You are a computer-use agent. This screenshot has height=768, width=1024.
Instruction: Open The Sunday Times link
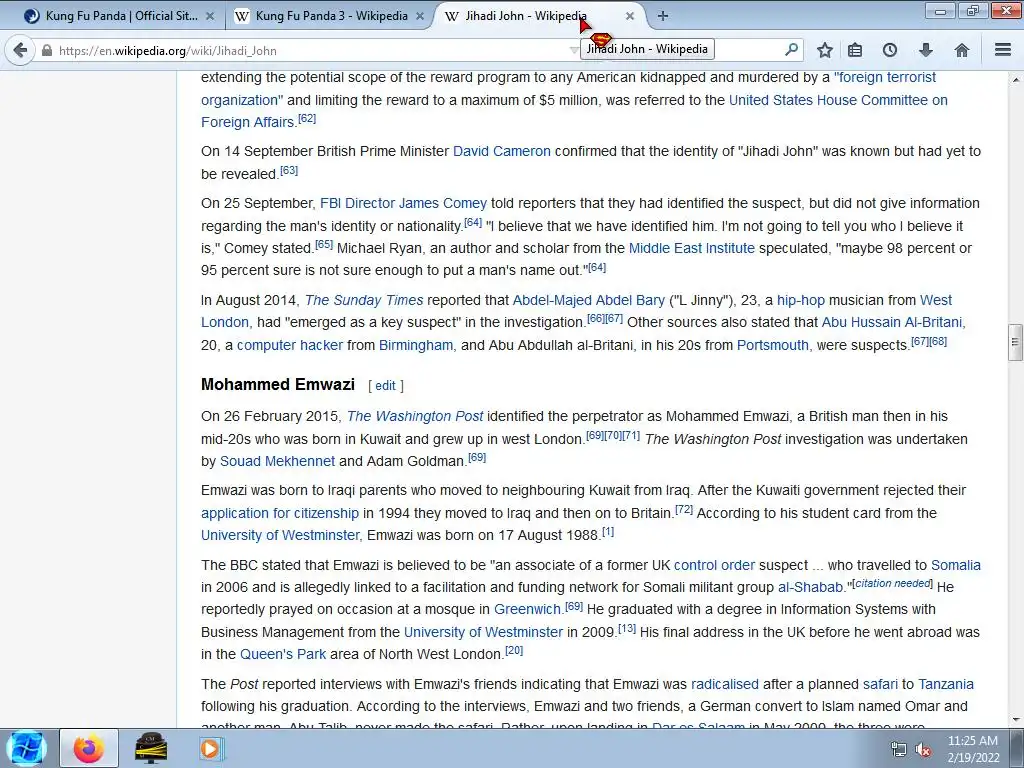tap(364, 300)
